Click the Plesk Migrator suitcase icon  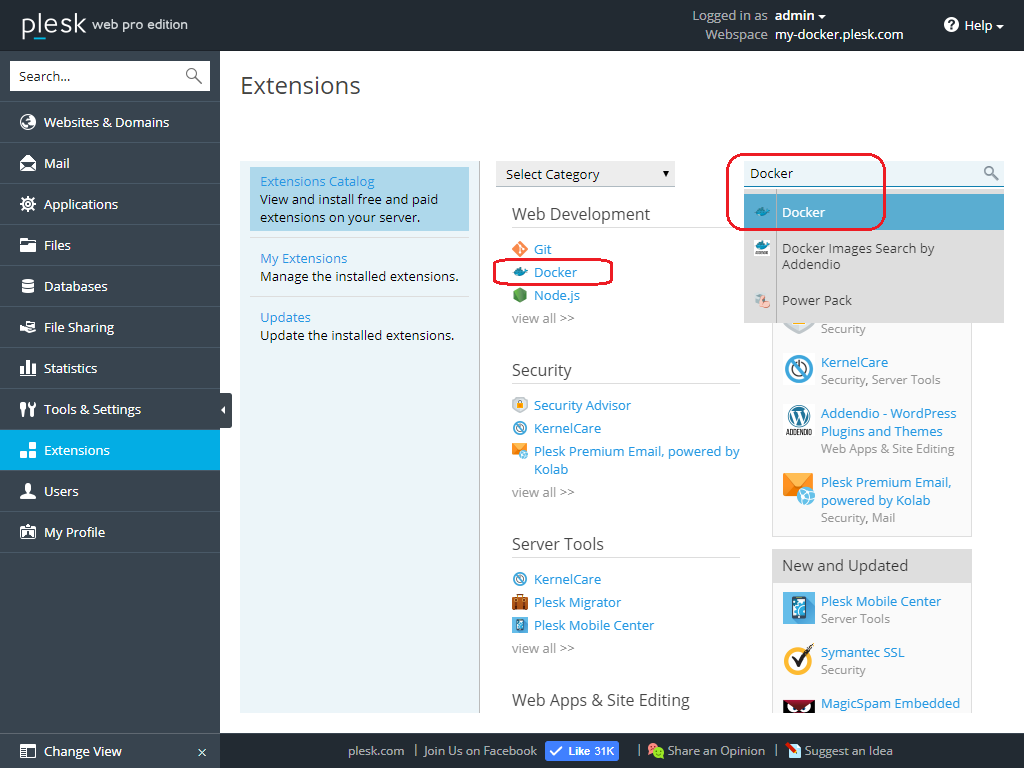click(520, 602)
